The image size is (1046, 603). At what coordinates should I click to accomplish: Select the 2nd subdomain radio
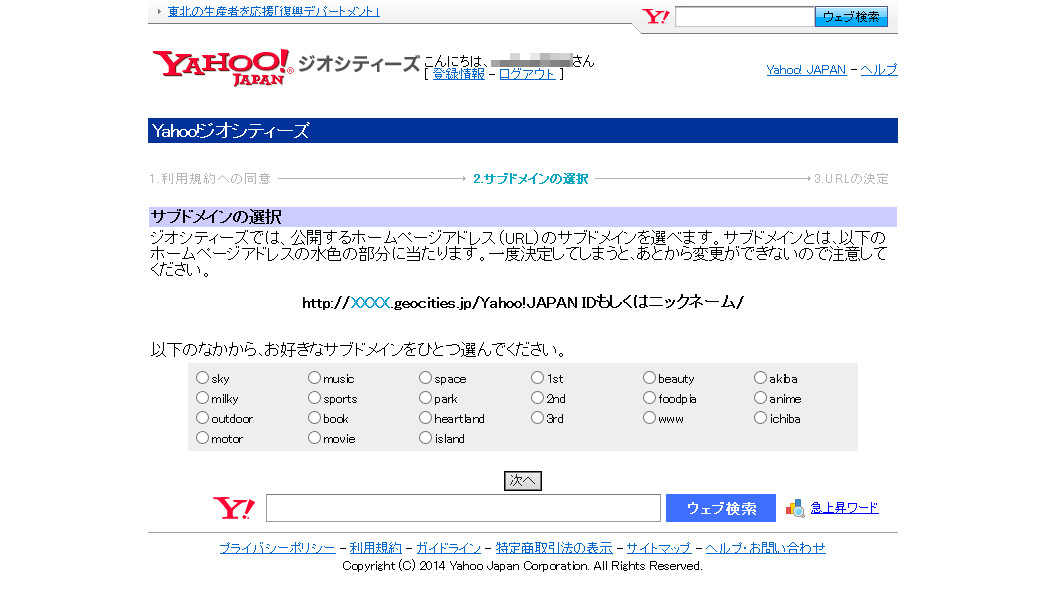point(537,398)
